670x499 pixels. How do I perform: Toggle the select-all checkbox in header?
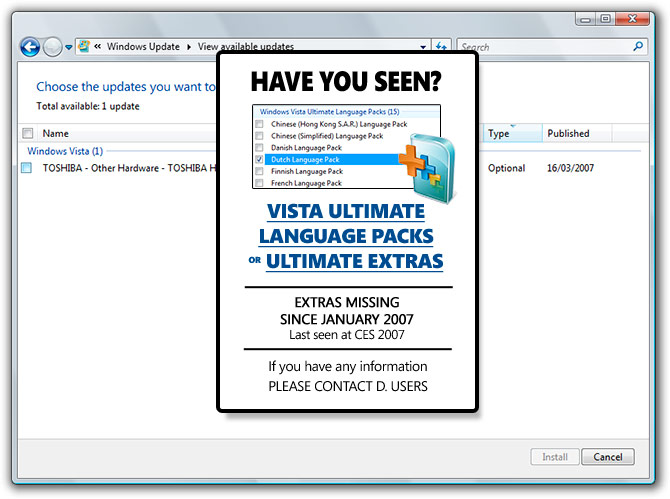pyautogui.click(x=28, y=133)
